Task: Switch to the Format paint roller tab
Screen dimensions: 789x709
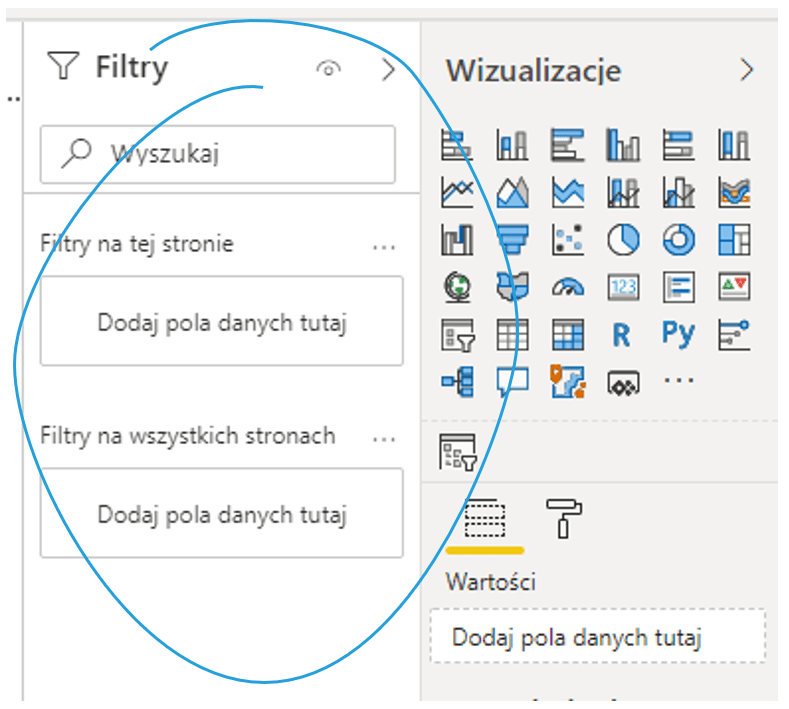Action: pyautogui.click(x=565, y=518)
